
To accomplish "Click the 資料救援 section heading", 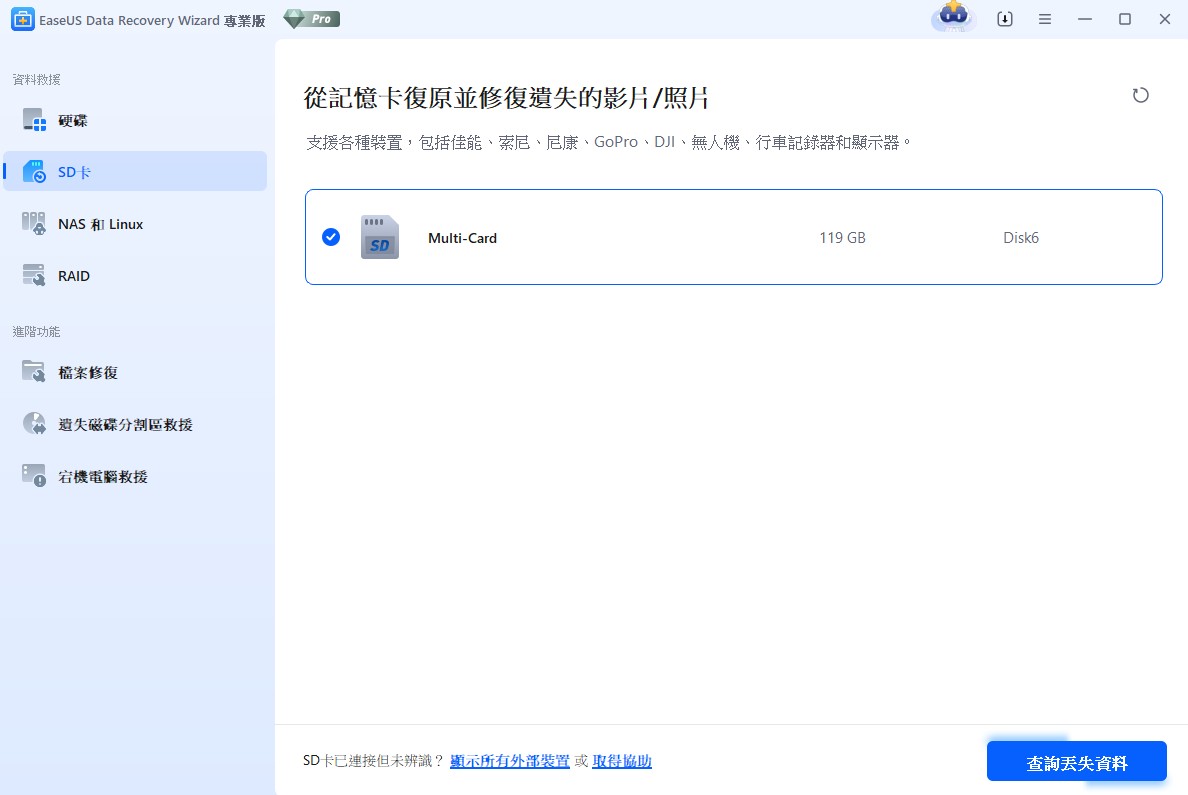I will 36,80.
